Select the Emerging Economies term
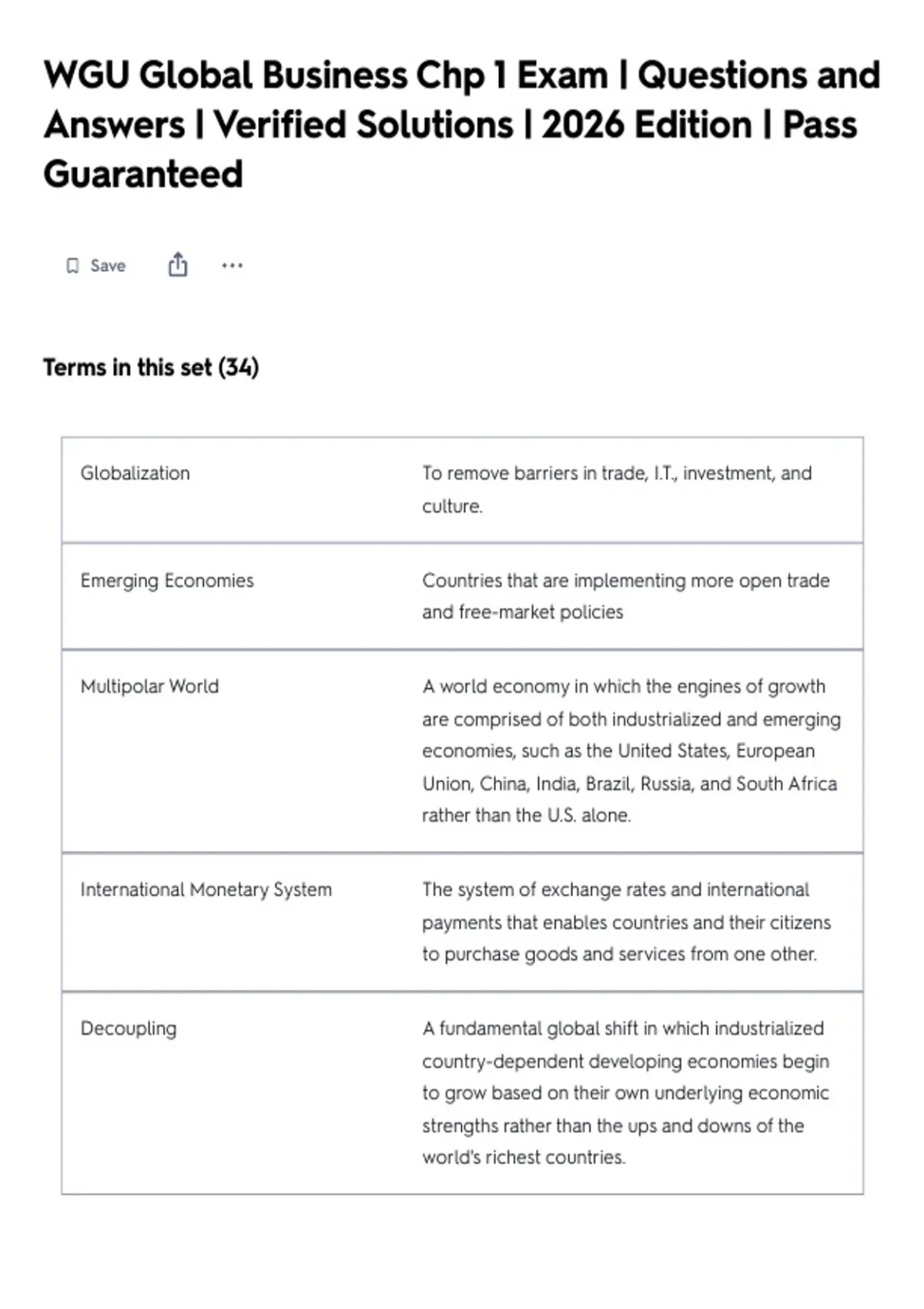Image resolution: width=924 pixels, height=1309 pixels. (167, 581)
